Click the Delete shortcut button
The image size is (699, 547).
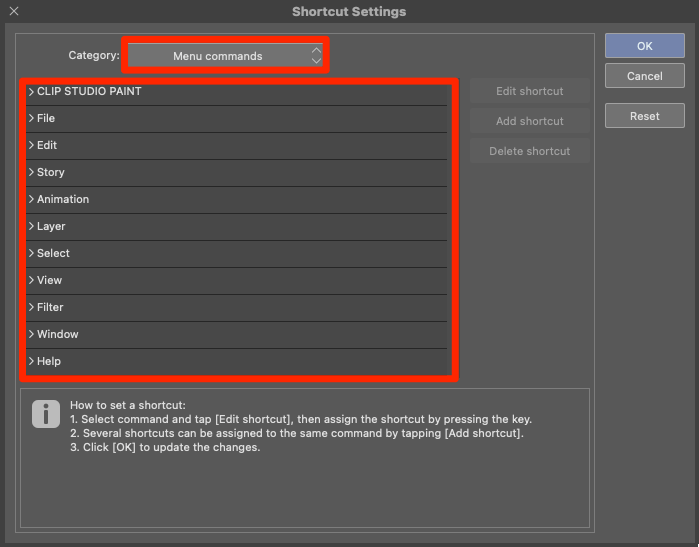[530, 151]
